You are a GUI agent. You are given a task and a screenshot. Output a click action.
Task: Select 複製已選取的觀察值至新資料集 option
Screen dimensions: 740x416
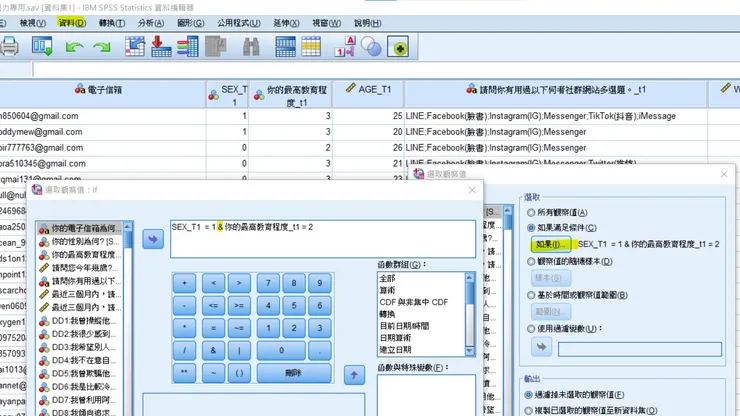pyautogui.click(x=591, y=410)
